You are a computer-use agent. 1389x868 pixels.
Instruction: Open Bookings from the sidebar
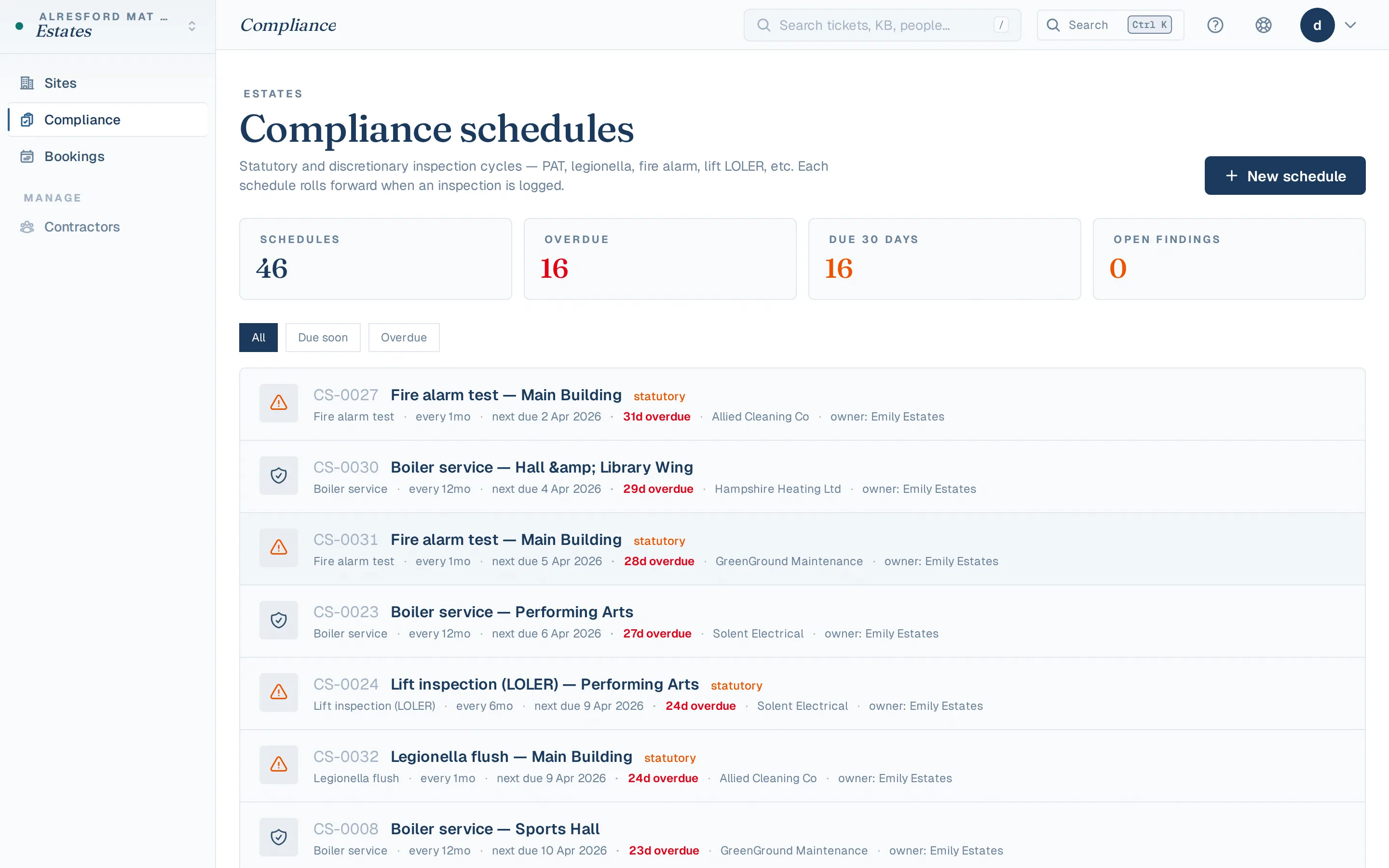coord(108,156)
